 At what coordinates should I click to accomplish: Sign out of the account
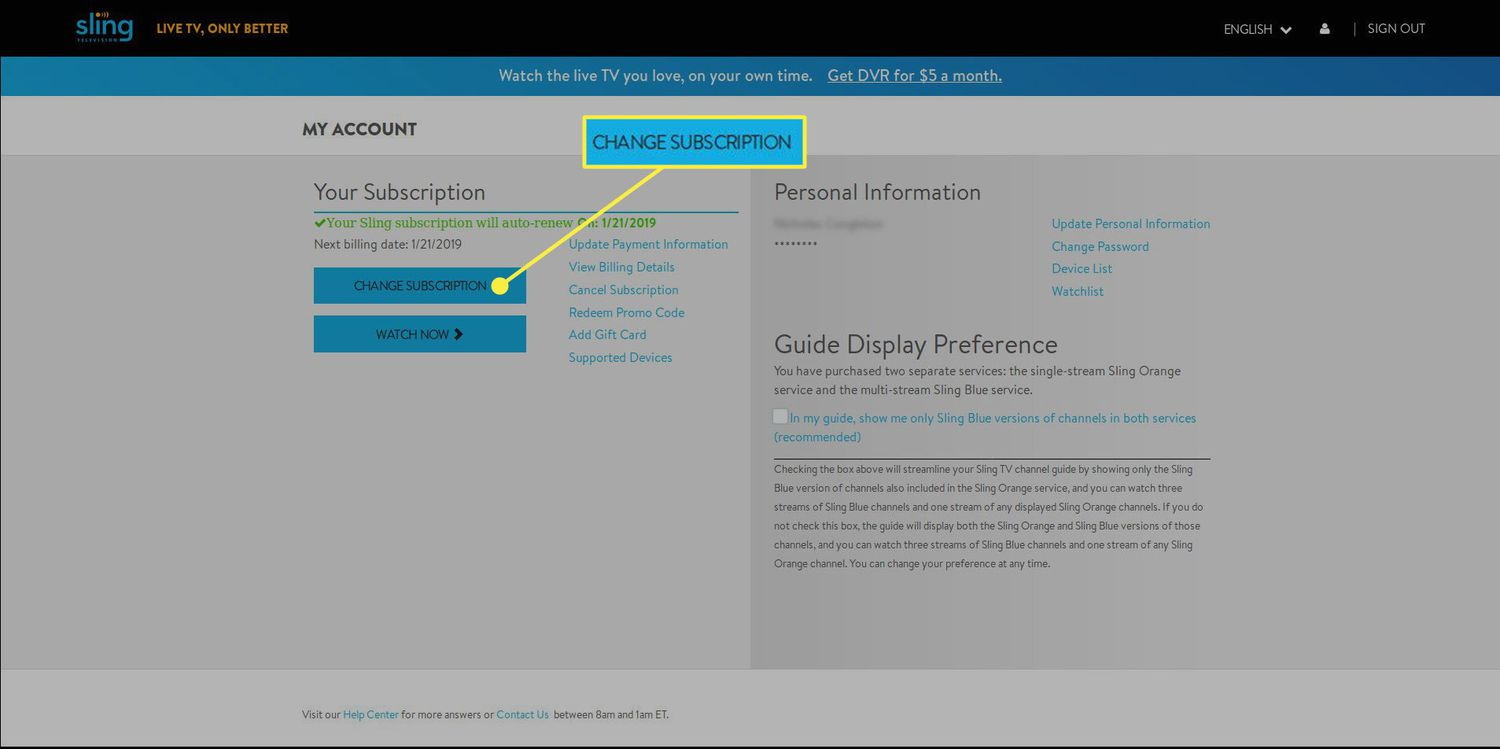(x=1396, y=28)
